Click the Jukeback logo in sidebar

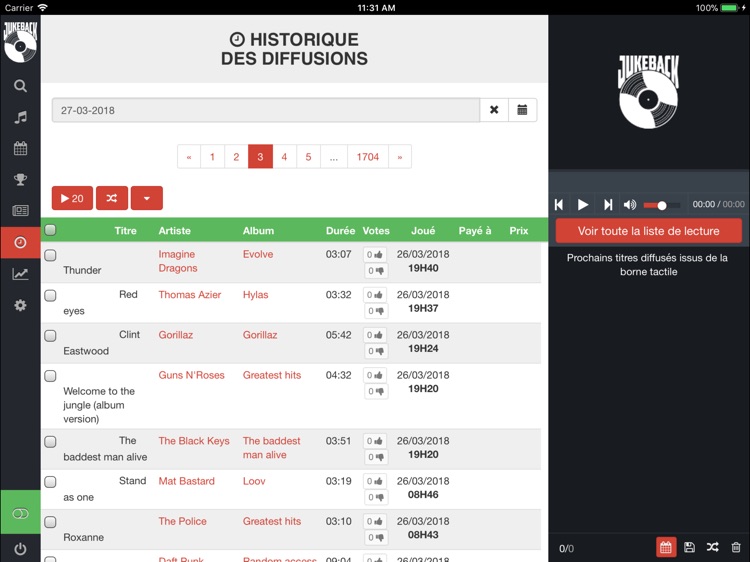click(x=20, y=42)
